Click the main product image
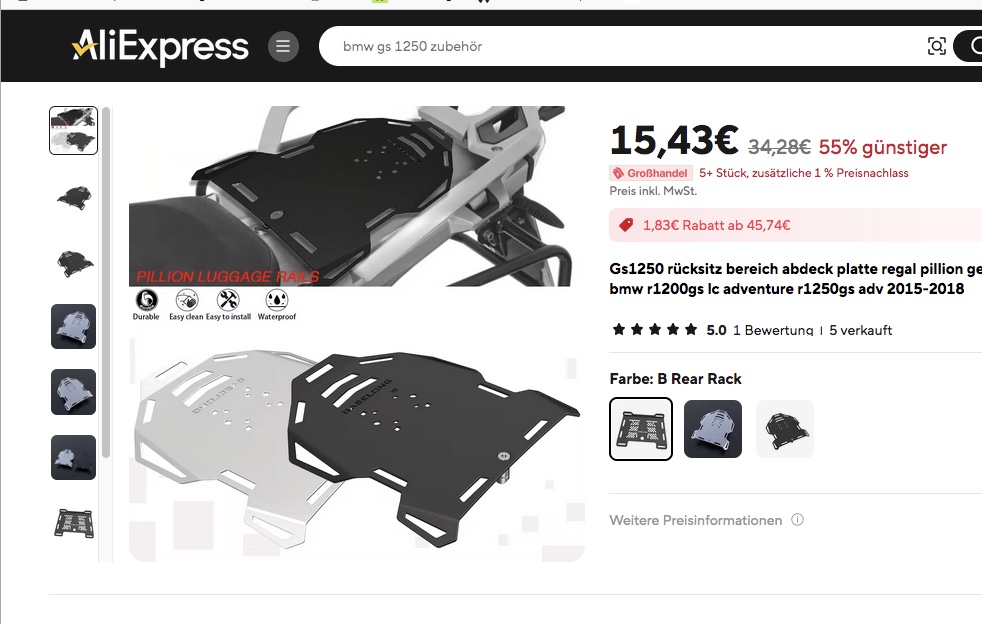 point(355,333)
